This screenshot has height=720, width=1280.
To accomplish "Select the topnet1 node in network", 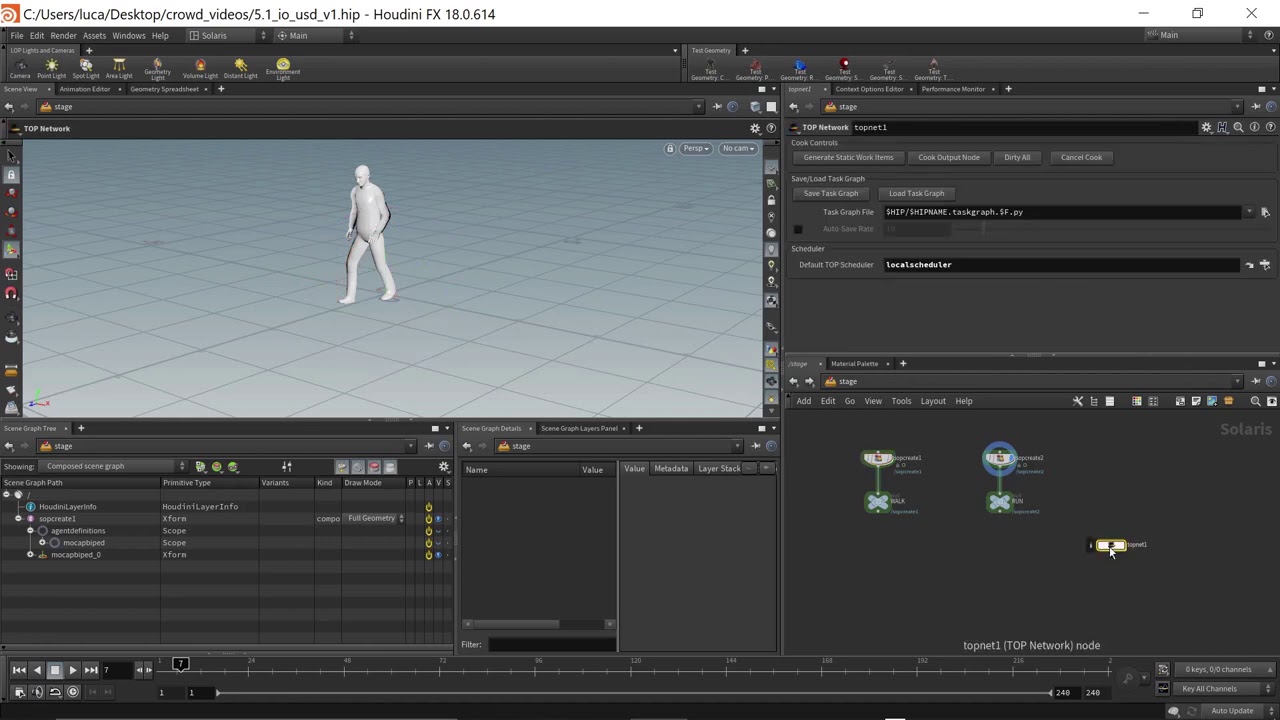I will [1110, 545].
